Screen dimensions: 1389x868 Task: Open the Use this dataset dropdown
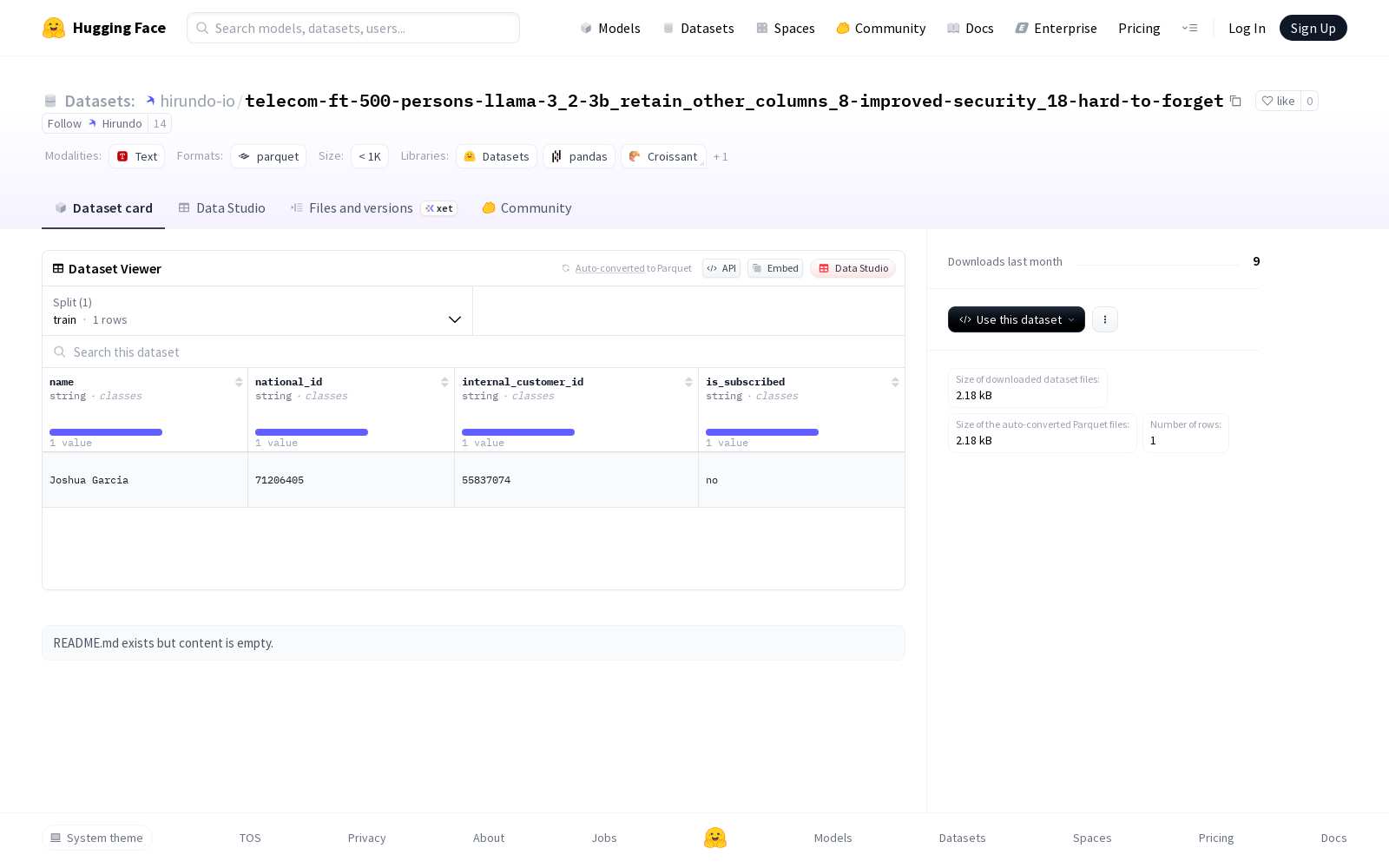[x=1016, y=319]
